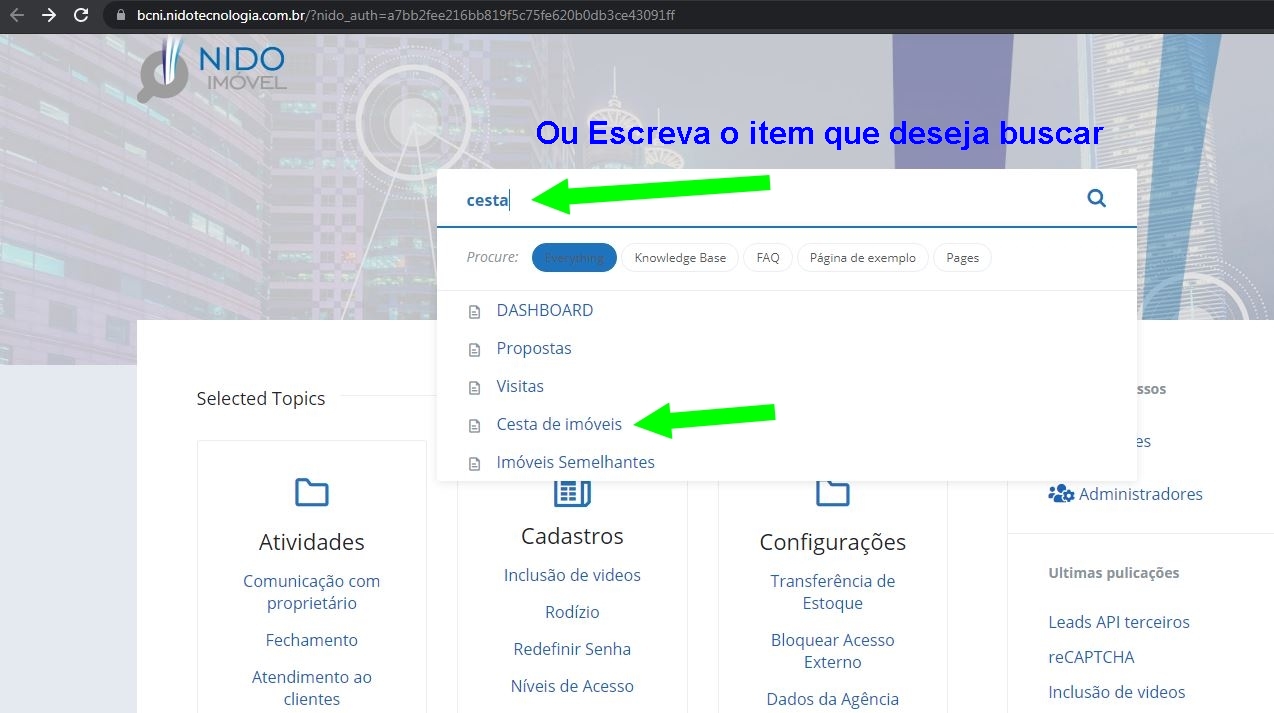Image resolution: width=1274 pixels, height=713 pixels.
Task: Click the search magnifier icon
Action: (x=1096, y=198)
